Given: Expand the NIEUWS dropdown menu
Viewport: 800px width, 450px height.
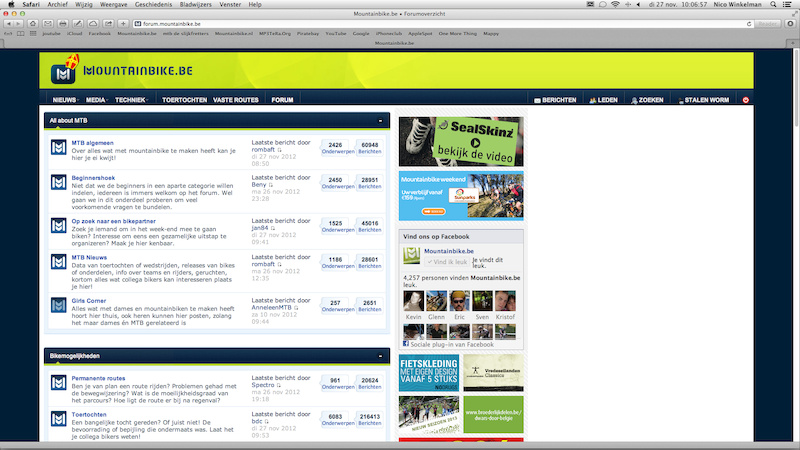Looking at the screenshot, I should click(66, 101).
